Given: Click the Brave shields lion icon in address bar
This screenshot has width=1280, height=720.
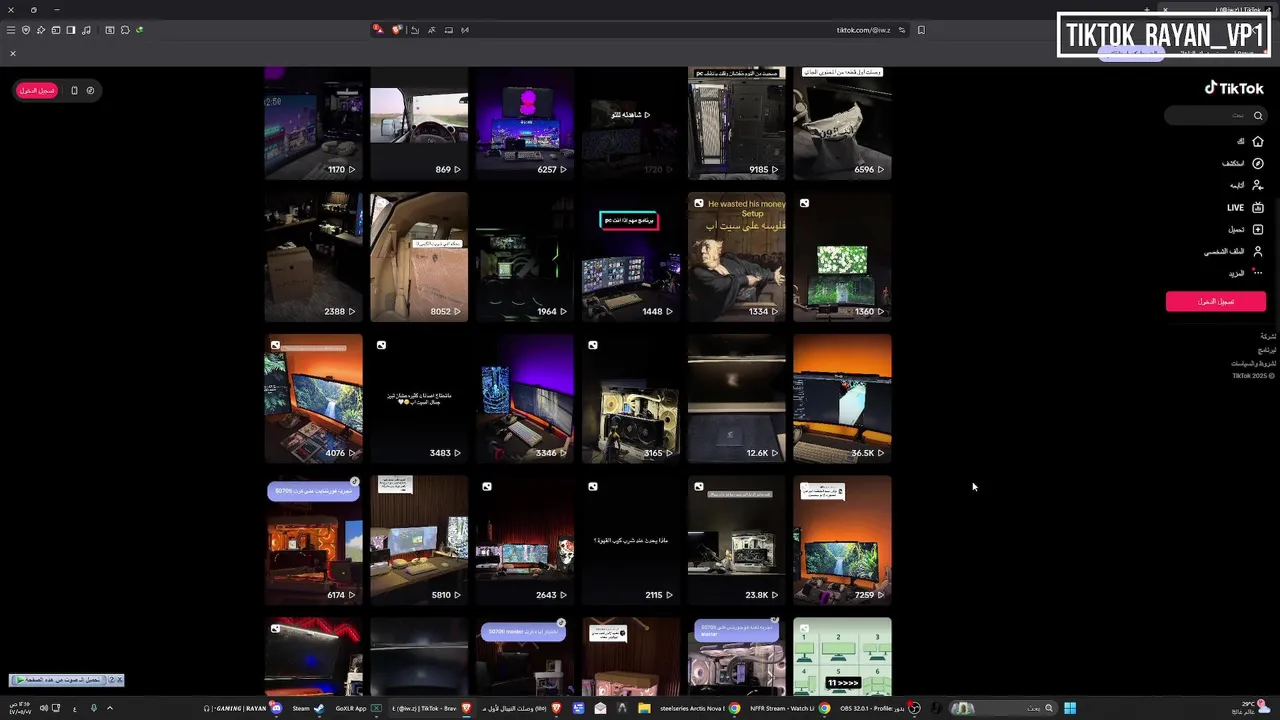Looking at the screenshot, I should point(396,30).
